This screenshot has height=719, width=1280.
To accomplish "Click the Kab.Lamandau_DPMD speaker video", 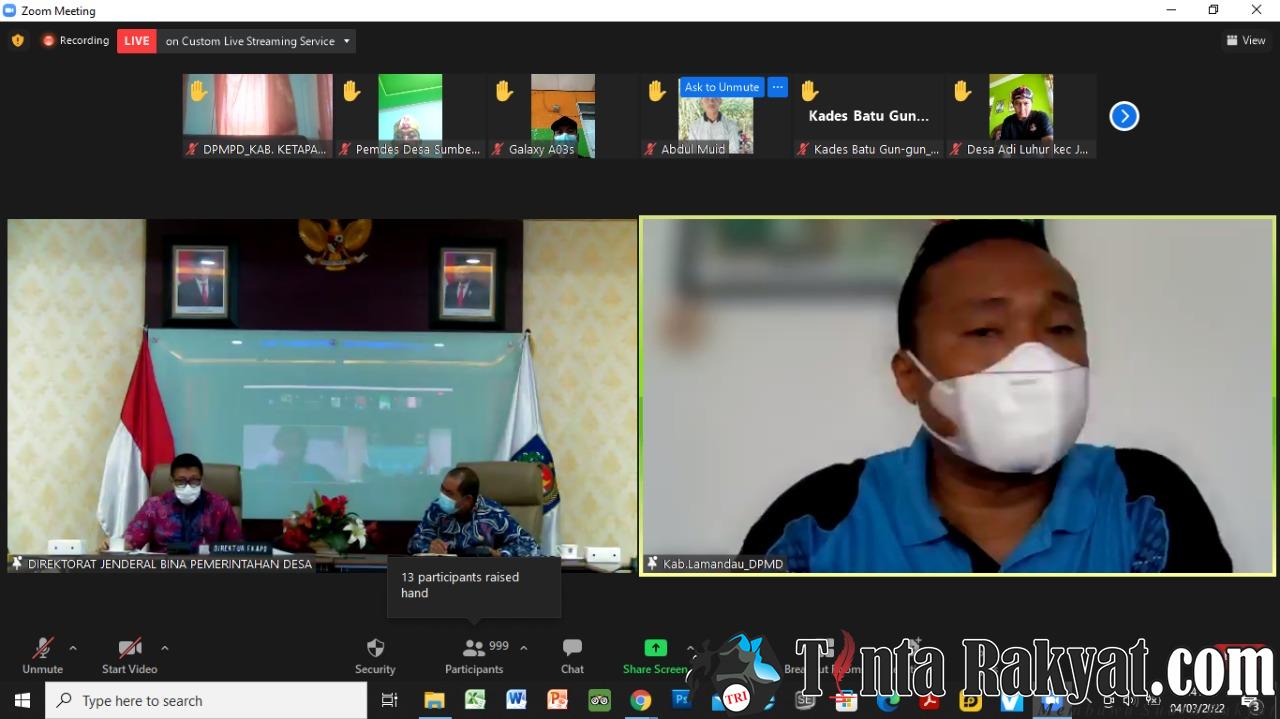I will tap(958, 395).
